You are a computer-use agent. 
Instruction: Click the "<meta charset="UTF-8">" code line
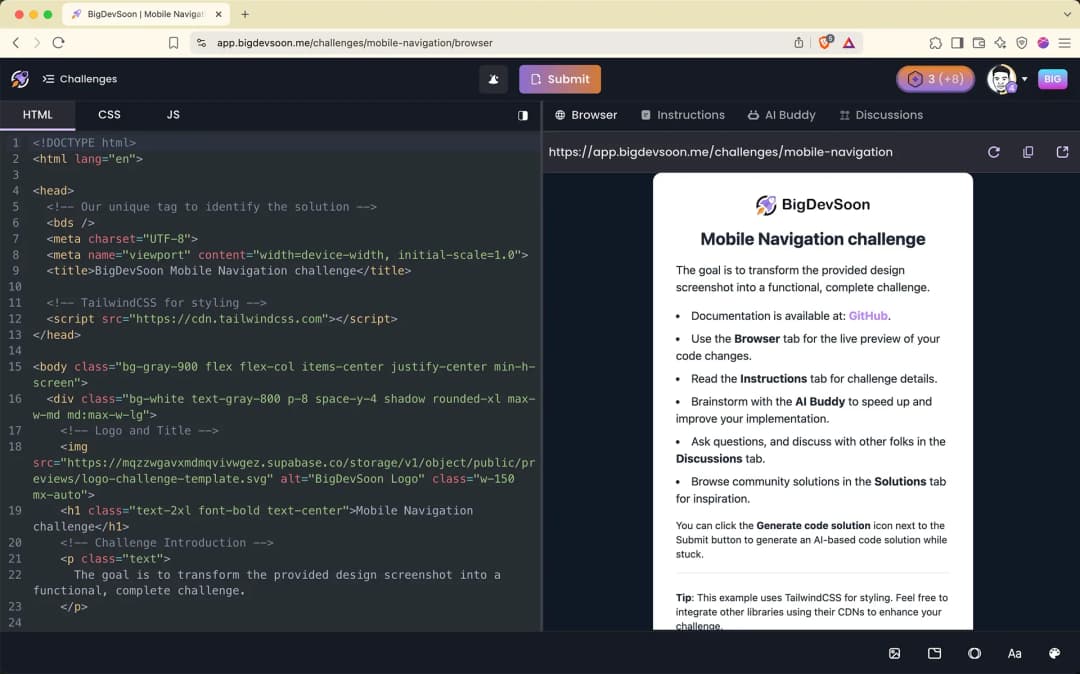coord(122,238)
